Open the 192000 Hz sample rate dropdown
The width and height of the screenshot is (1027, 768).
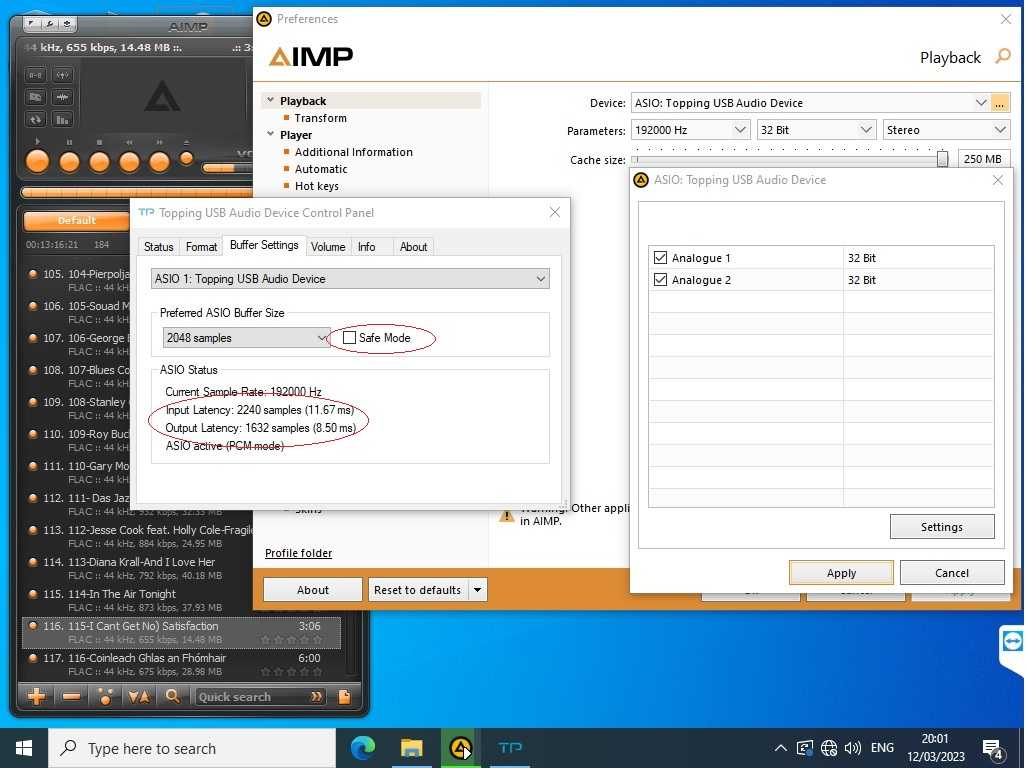(739, 130)
